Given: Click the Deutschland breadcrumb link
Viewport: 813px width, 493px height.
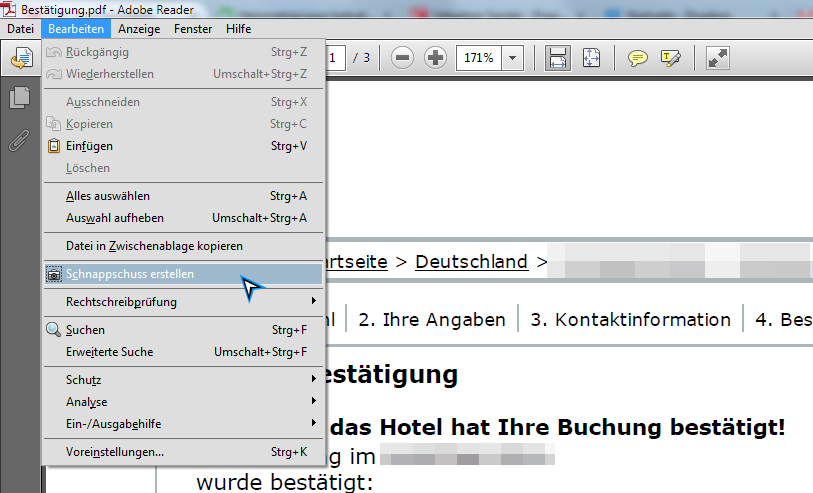Looking at the screenshot, I should pyautogui.click(x=471, y=262).
